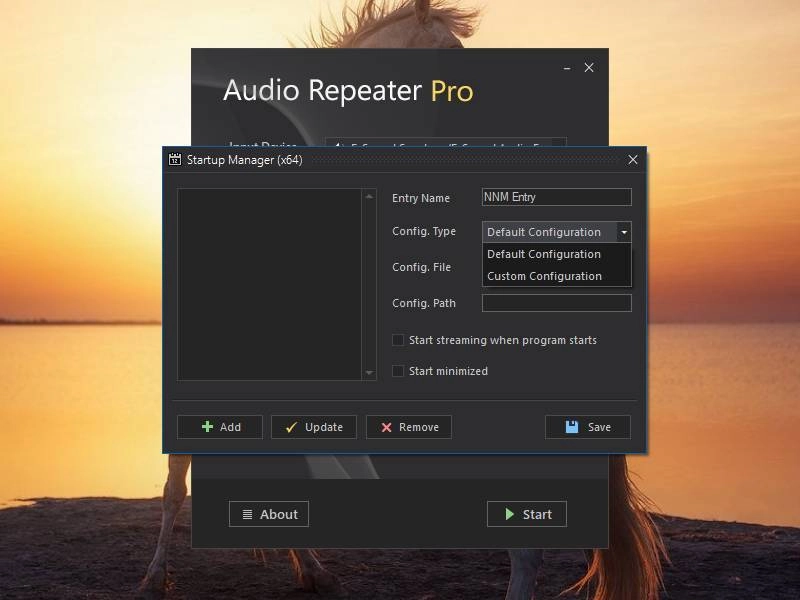
Task: Minimize the Audio Repeater Pro window
Action: tap(567, 68)
